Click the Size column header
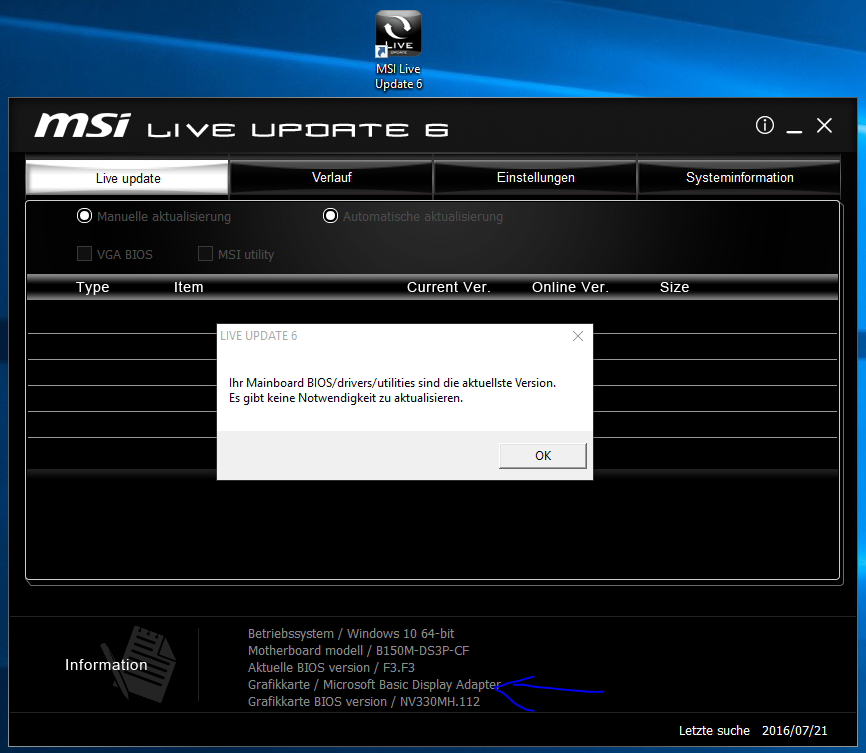The image size is (866, 753). 674,287
